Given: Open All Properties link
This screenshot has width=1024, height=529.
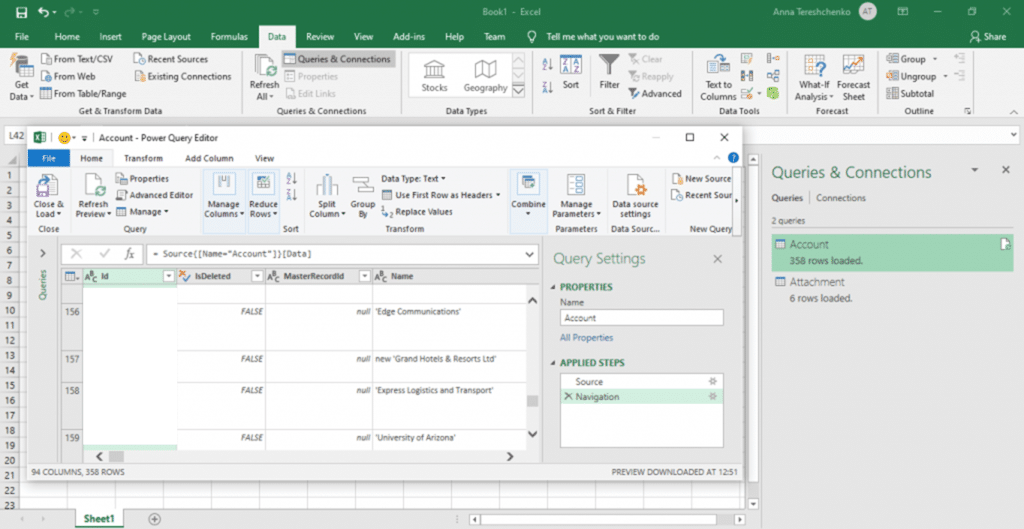Looking at the screenshot, I should coord(586,338).
